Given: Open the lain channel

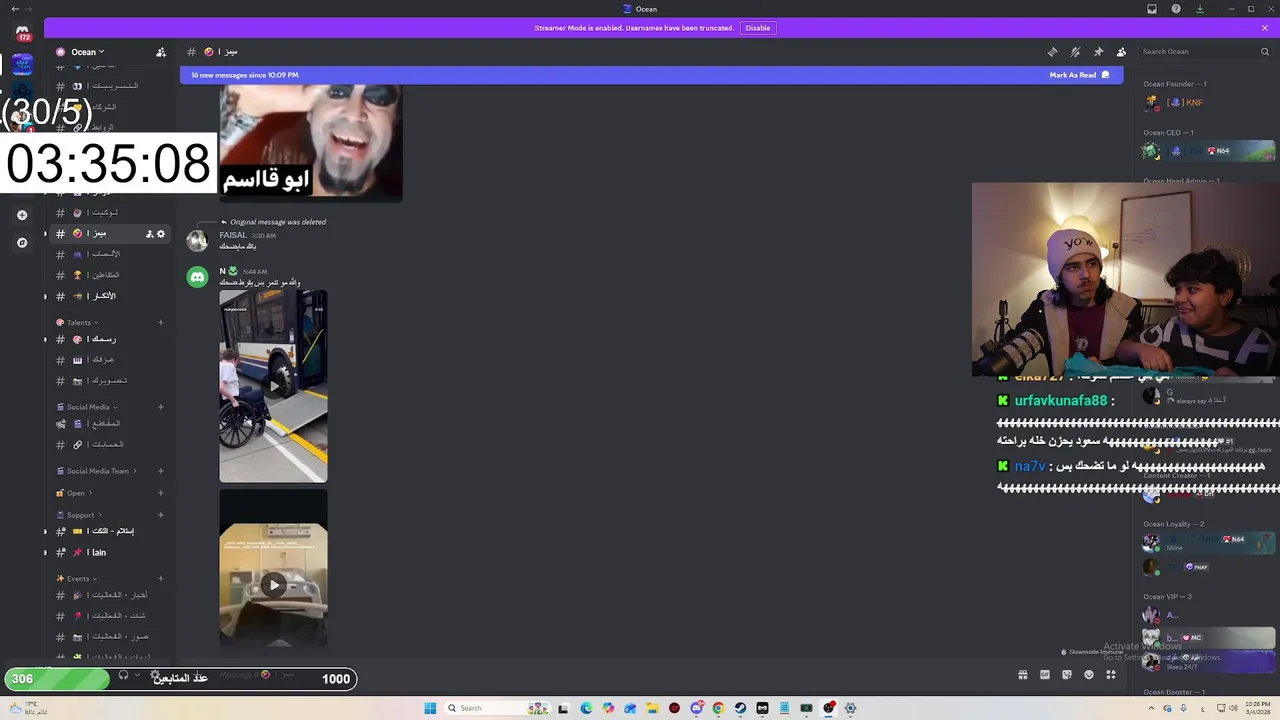Looking at the screenshot, I should click(x=110, y=552).
